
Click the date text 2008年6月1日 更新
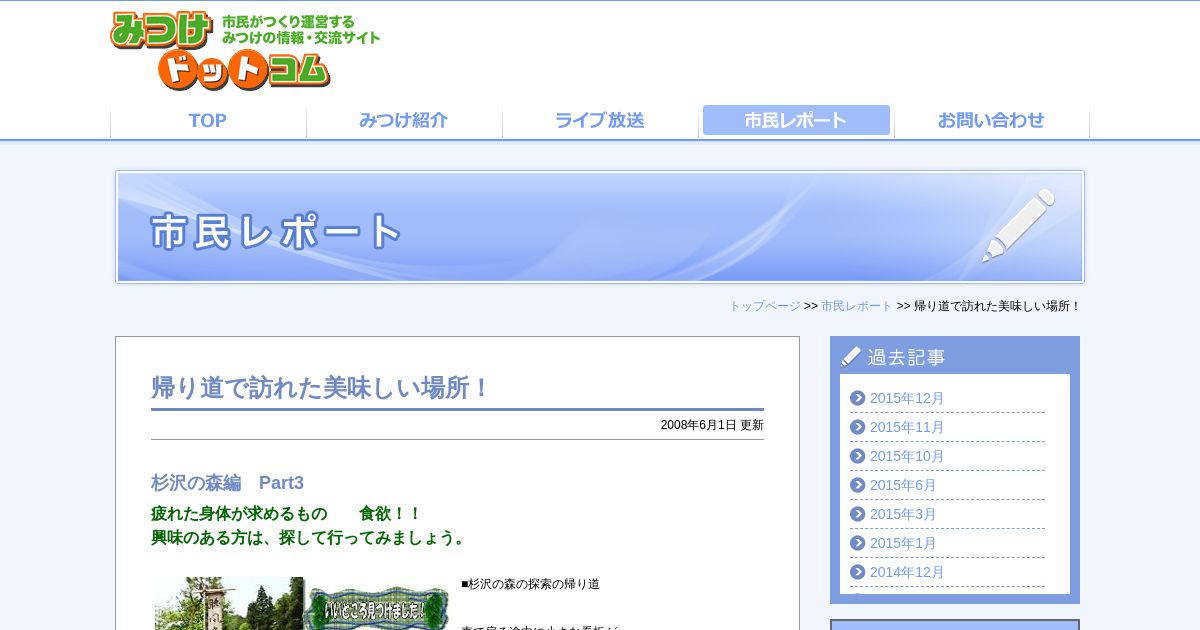(712, 425)
